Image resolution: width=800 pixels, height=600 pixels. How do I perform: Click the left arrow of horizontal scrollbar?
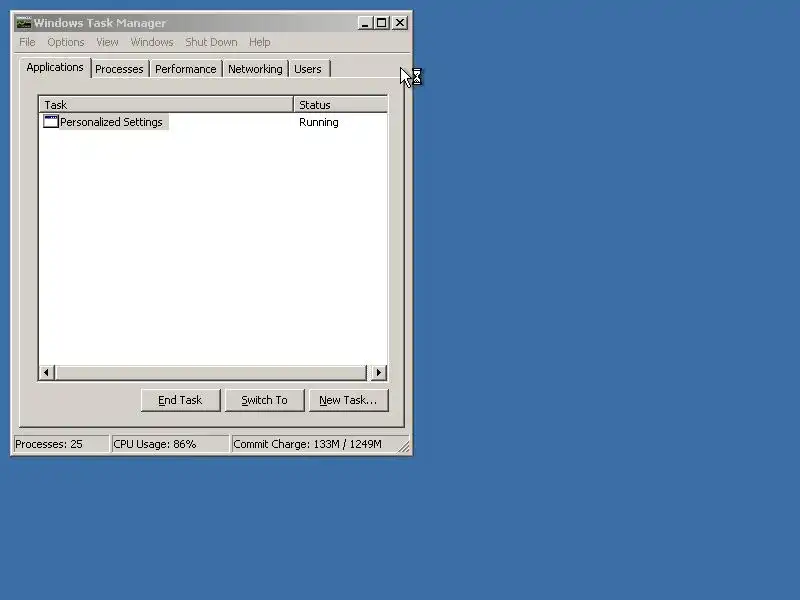click(x=46, y=372)
